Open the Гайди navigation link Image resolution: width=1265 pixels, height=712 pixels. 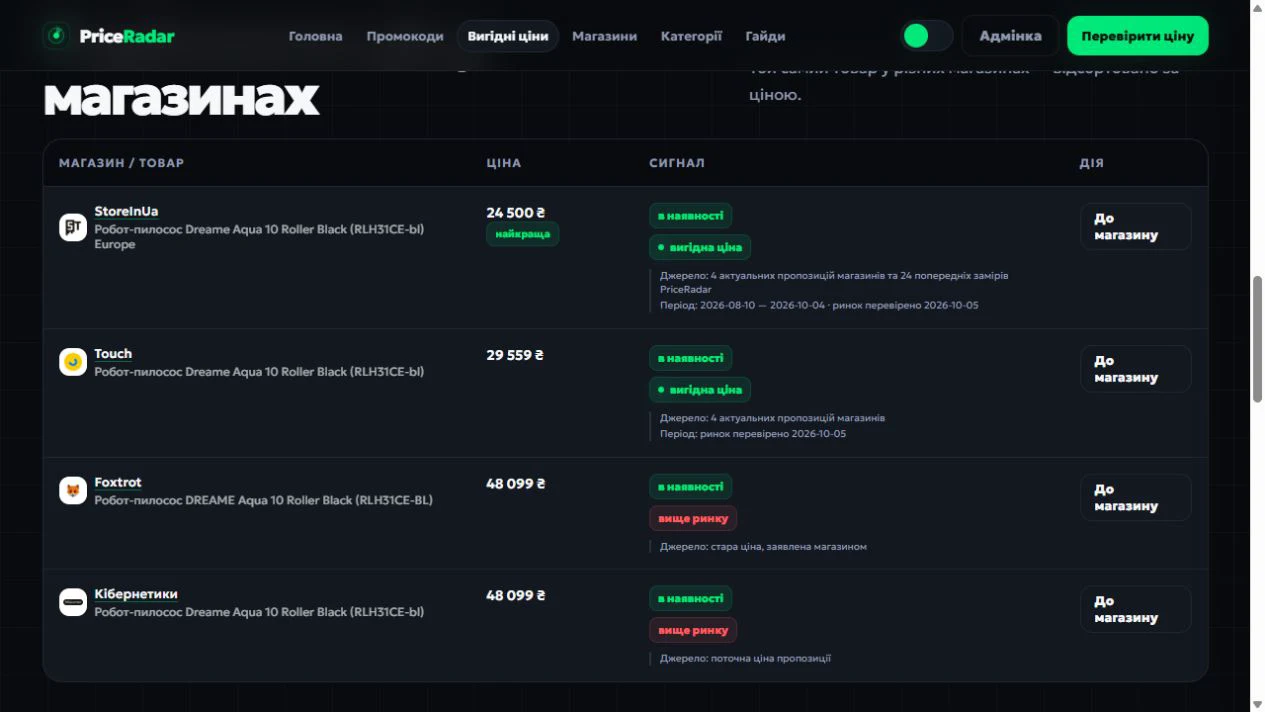click(765, 36)
